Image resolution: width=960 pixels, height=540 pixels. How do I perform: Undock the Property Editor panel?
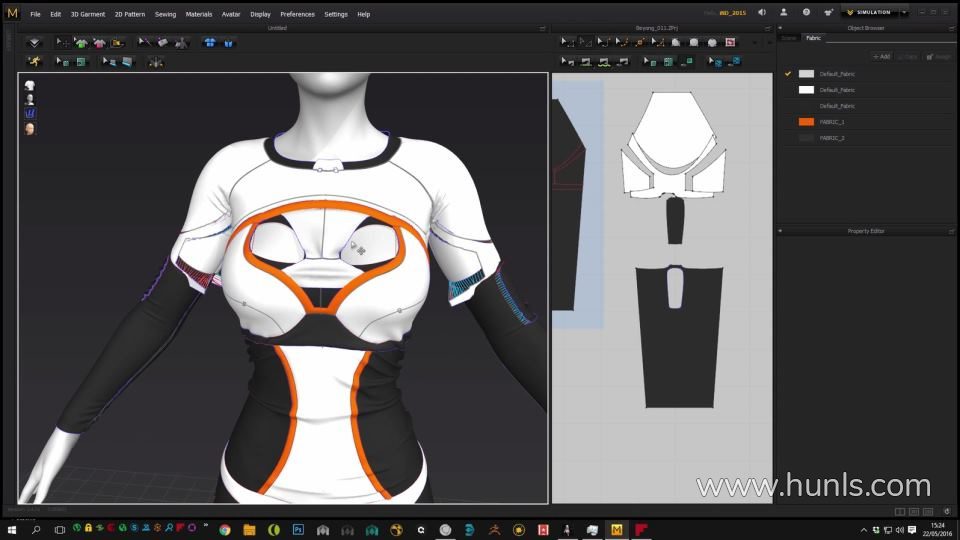[951, 231]
